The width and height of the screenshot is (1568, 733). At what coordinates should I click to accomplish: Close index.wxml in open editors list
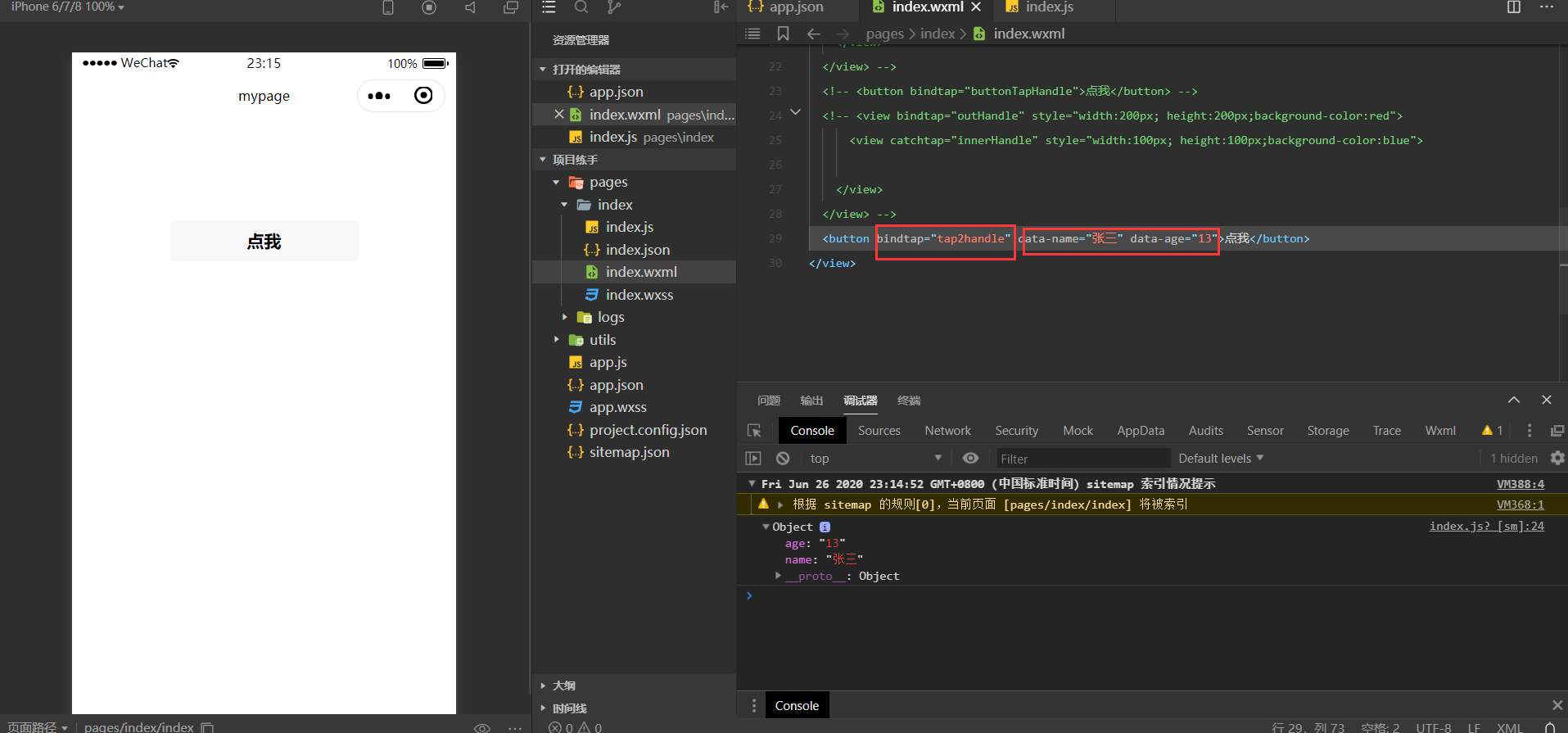coord(559,115)
